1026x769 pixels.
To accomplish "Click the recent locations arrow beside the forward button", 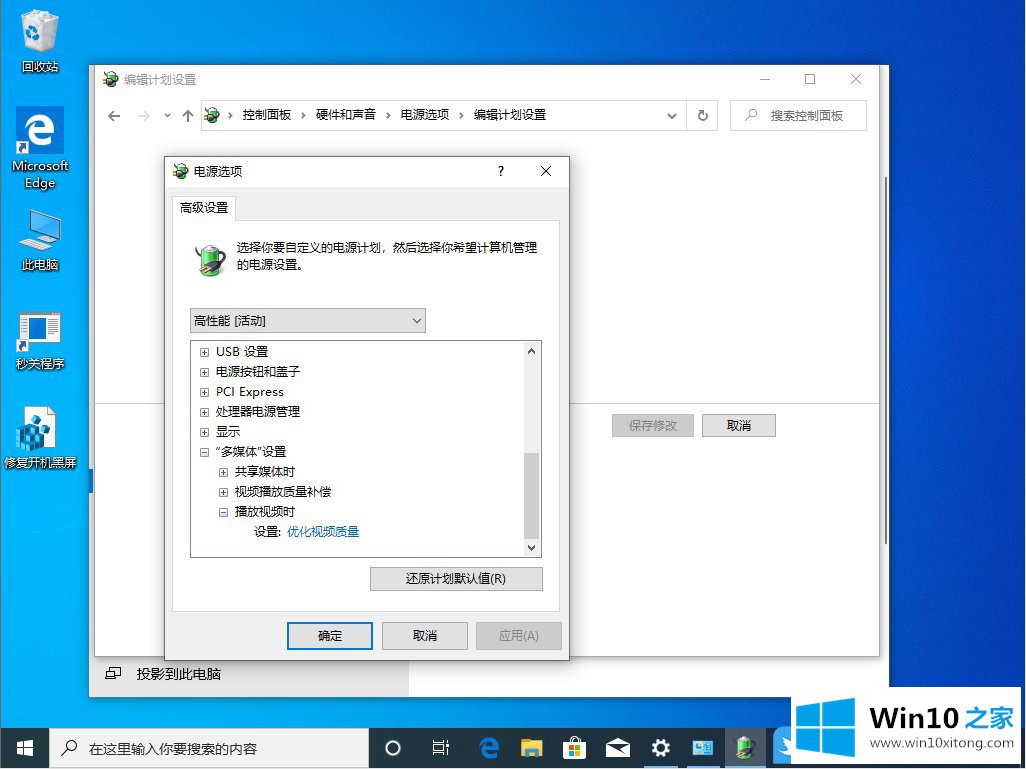I will click(x=168, y=116).
